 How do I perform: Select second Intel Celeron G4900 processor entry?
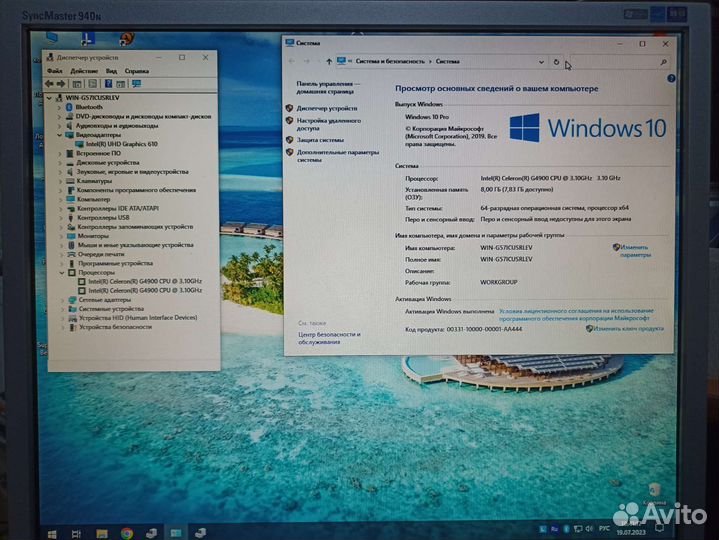(x=145, y=290)
